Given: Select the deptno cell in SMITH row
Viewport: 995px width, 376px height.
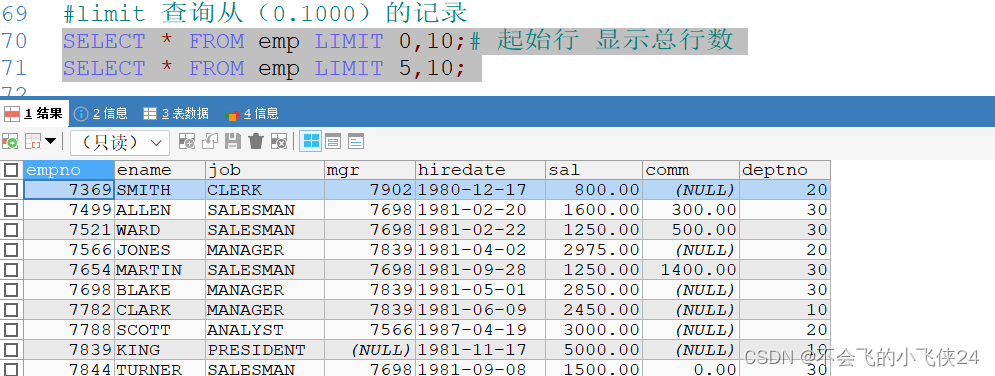Looking at the screenshot, I should pyautogui.click(x=785, y=190).
